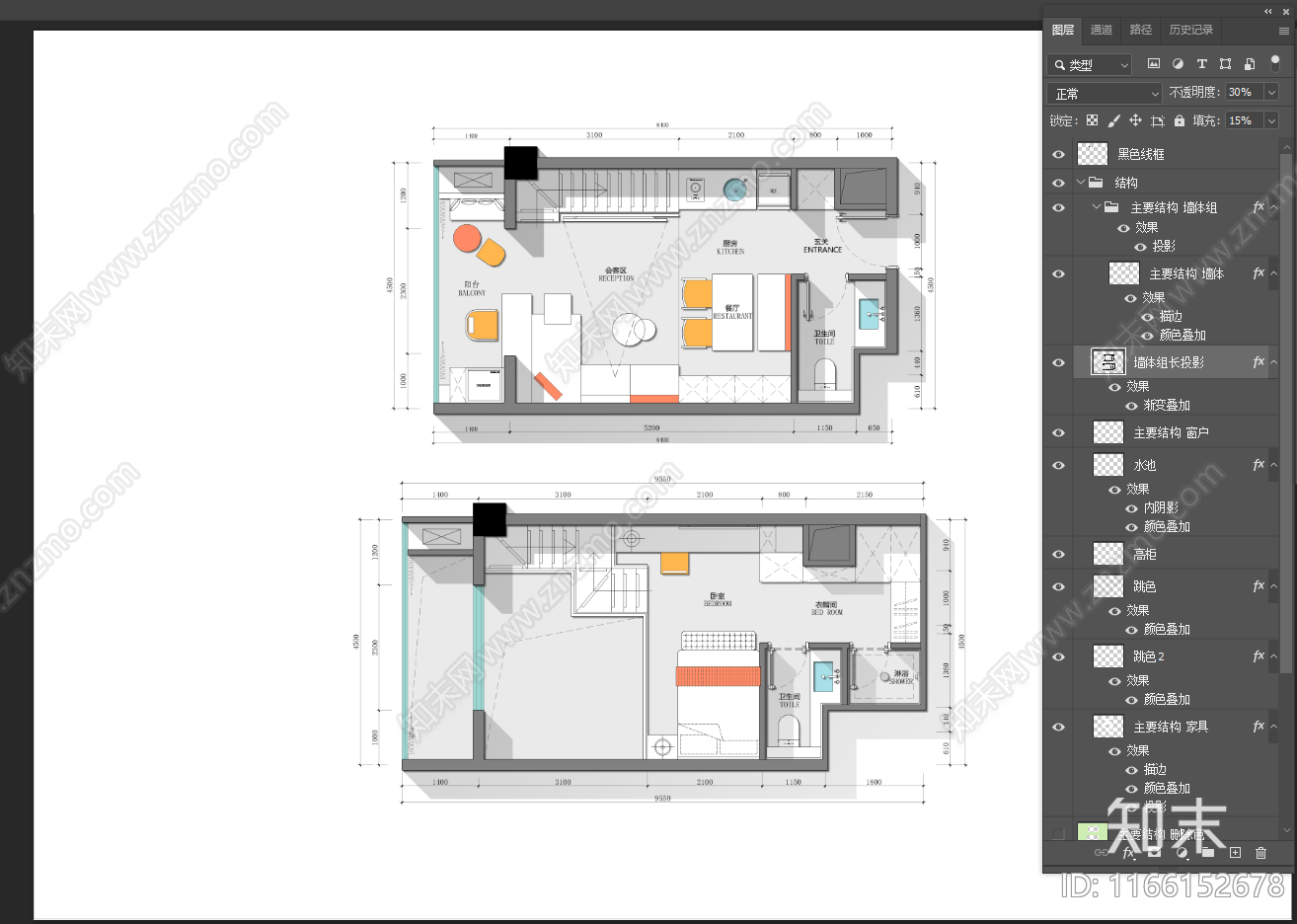The width and height of the screenshot is (1297, 924).
Task: Toggle the layer filtering on/off switch
Action: [x=1275, y=63]
